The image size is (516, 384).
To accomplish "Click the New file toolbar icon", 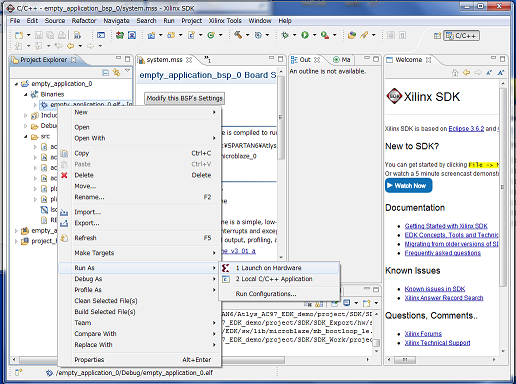I will tap(19, 35).
